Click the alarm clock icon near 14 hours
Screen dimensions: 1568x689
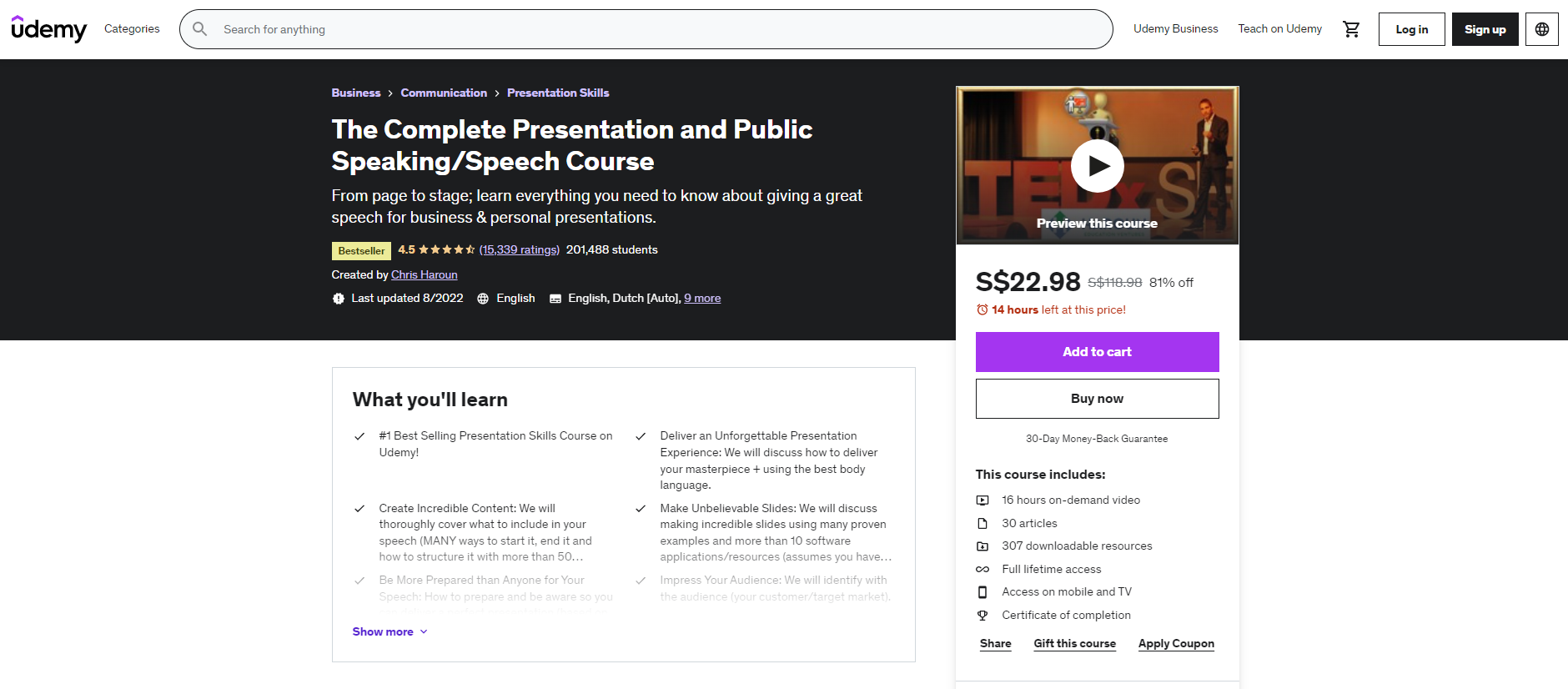(x=982, y=309)
